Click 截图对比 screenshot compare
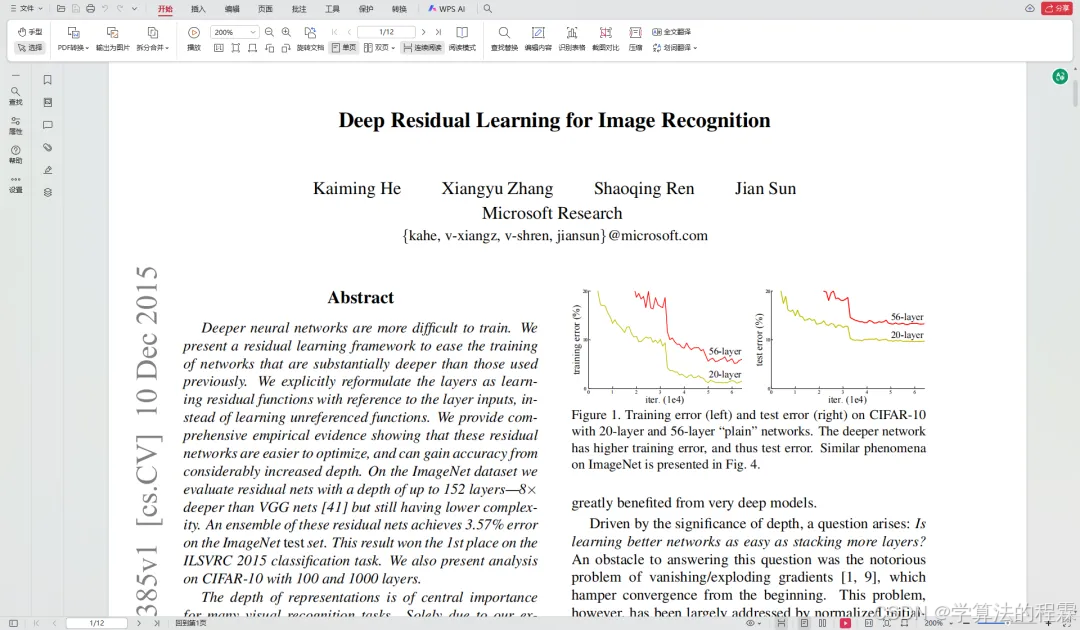Screen dimensions: 1080x630 (605, 39)
